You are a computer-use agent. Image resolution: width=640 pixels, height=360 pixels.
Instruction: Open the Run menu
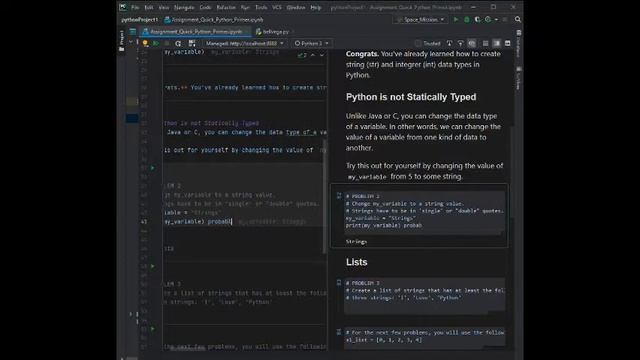click(x=245, y=7)
